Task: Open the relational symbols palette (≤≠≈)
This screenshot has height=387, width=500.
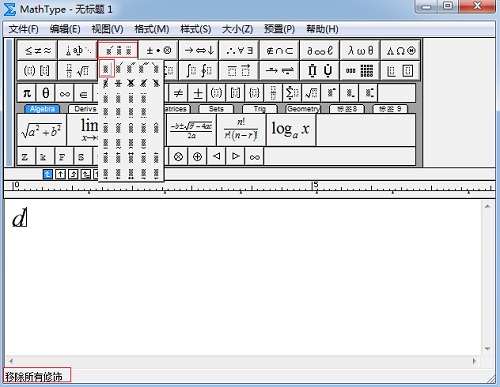Action: point(37,51)
